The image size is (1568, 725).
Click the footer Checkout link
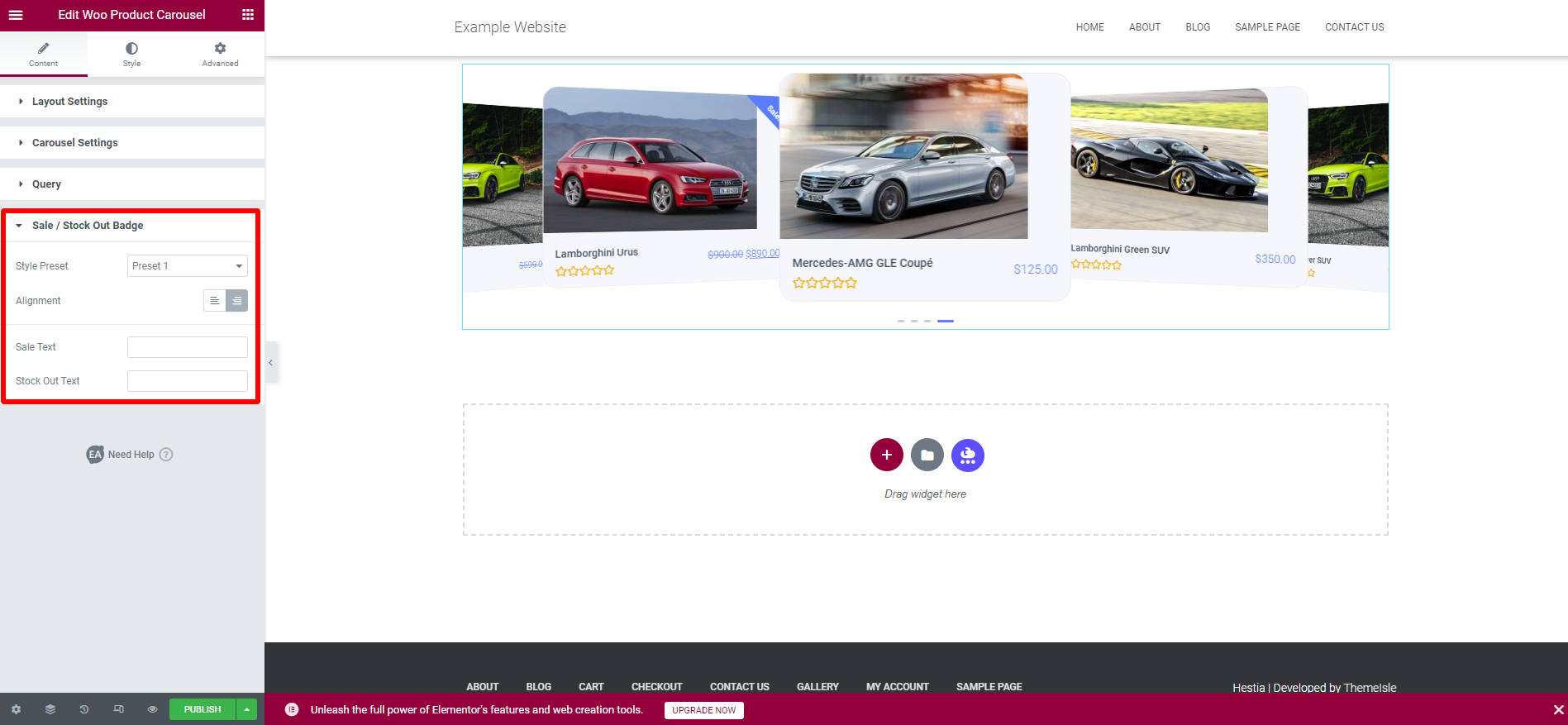click(657, 687)
